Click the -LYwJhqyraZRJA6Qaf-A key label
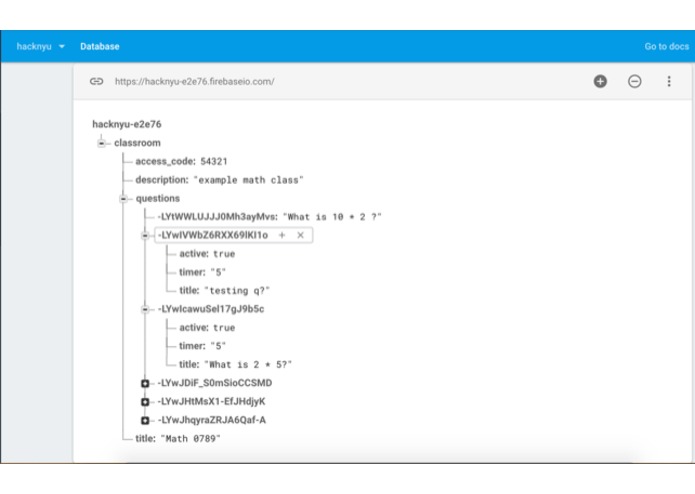The height and width of the screenshot is (494, 695). [x=212, y=420]
